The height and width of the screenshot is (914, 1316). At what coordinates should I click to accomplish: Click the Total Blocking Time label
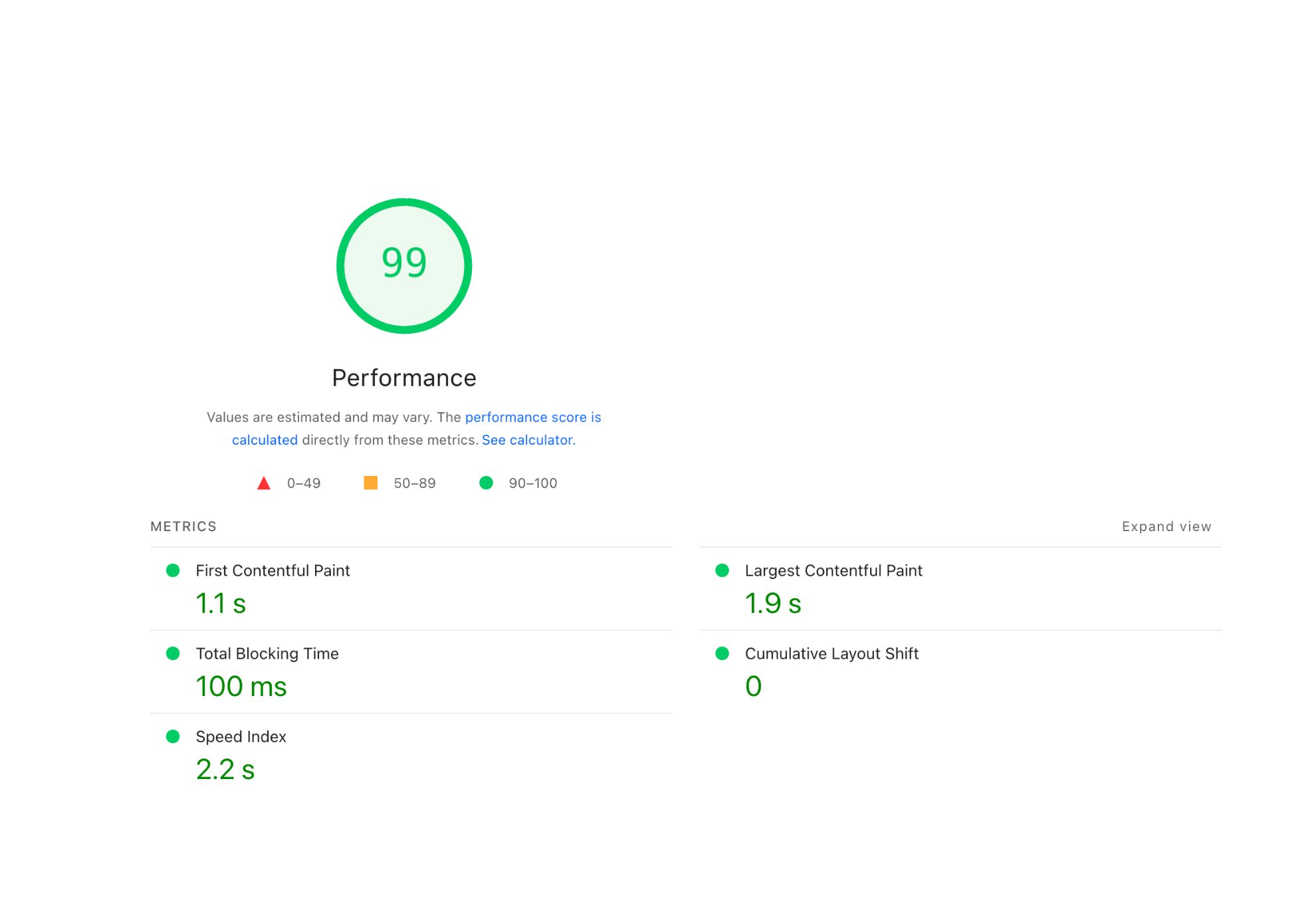click(267, 653)
